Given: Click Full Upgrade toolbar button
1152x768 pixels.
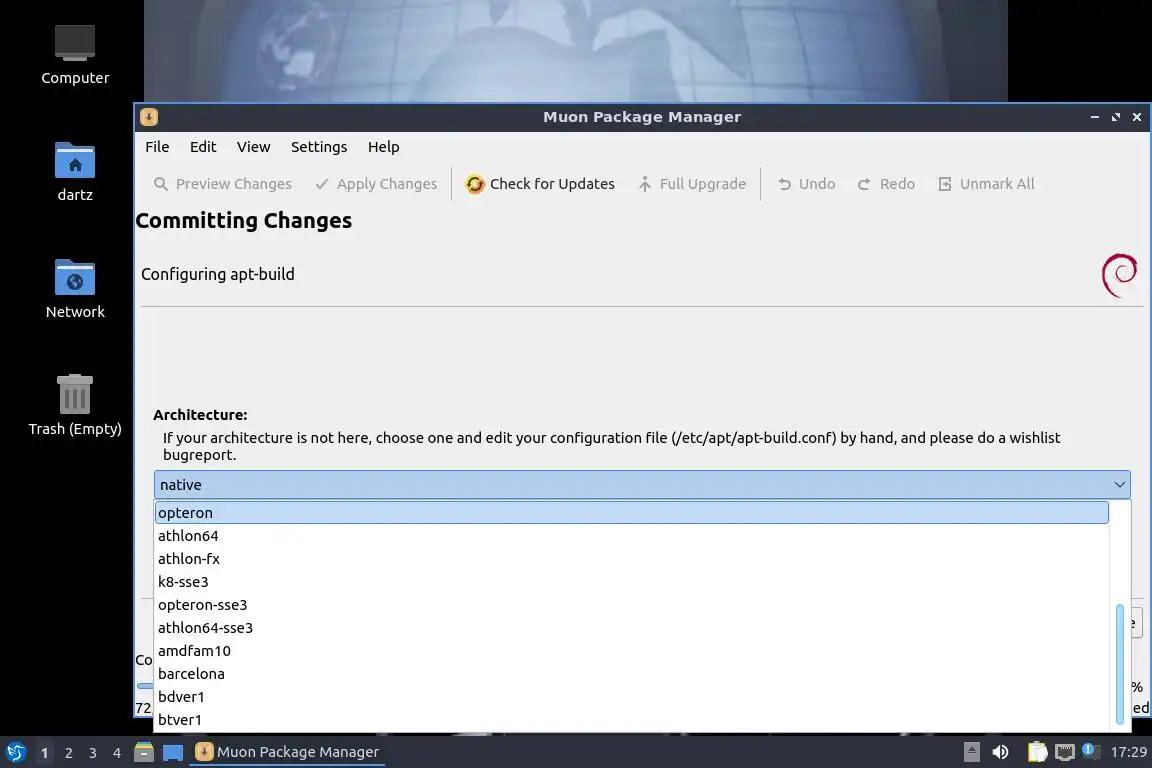Looking at the screenshot, I should tap(691, 184).
